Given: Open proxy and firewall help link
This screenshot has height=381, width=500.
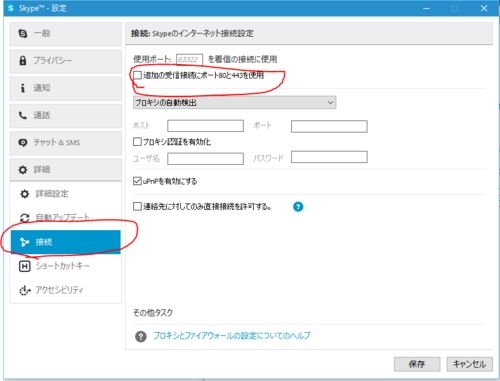Looking at the screenshot, I should click(232, 335).
